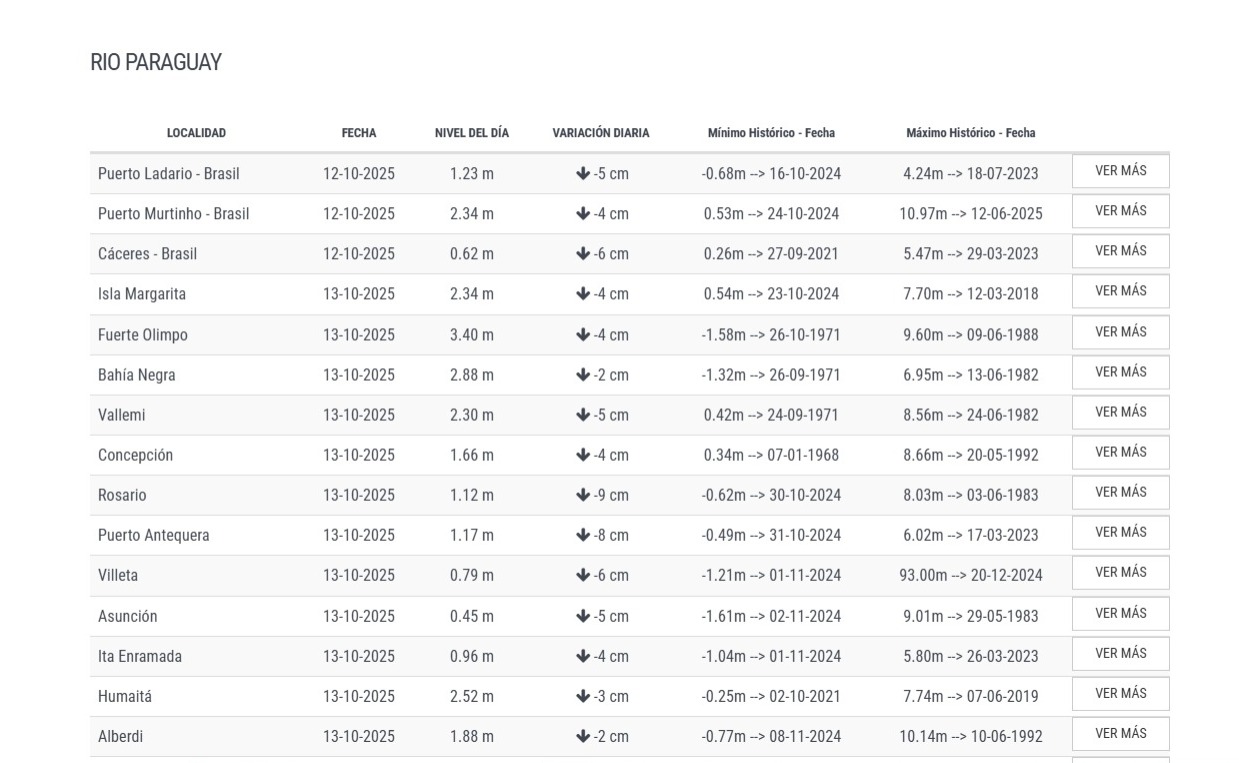Select the LOCALIDAD column header
Screen dimensions: 1239x763
click(196, 133)
